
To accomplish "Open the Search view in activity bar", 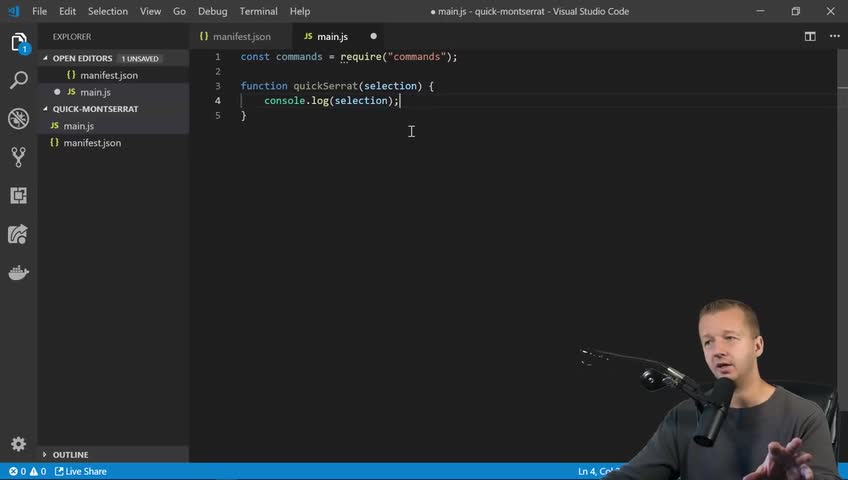I will click(18, 81).
